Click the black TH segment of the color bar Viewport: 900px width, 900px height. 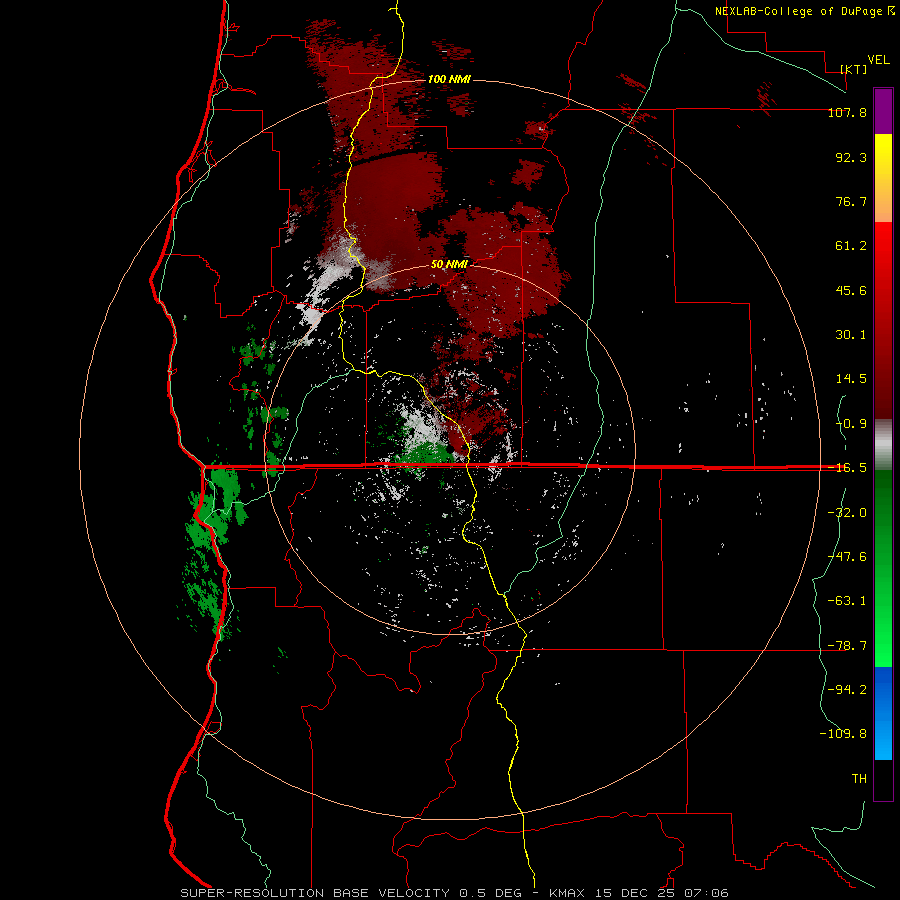tap(883, 779)
